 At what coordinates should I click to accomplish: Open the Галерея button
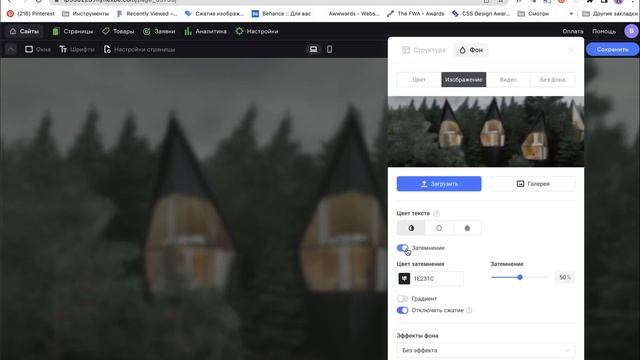[x=533, y=184]
